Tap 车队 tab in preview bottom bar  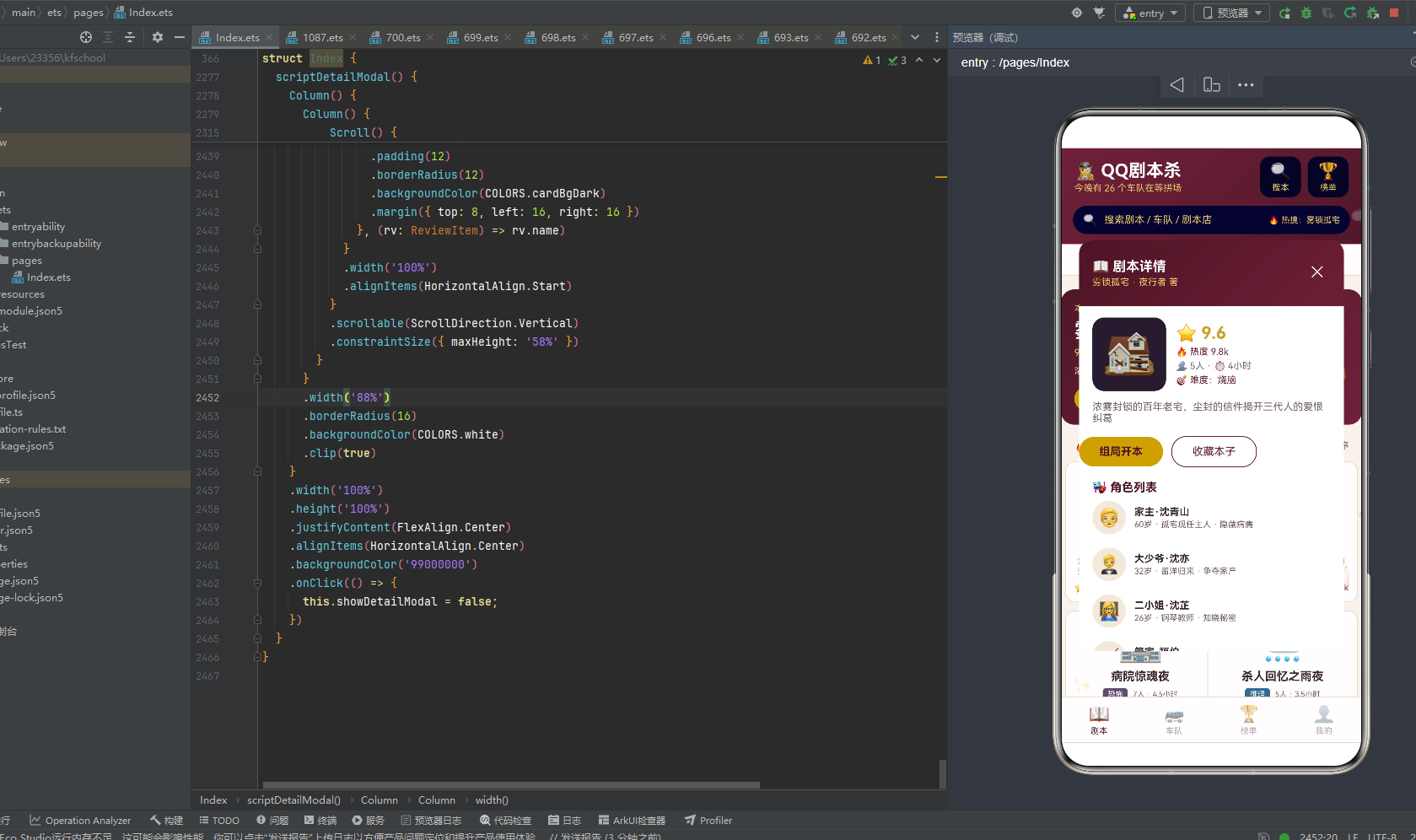click(1174, 719)
